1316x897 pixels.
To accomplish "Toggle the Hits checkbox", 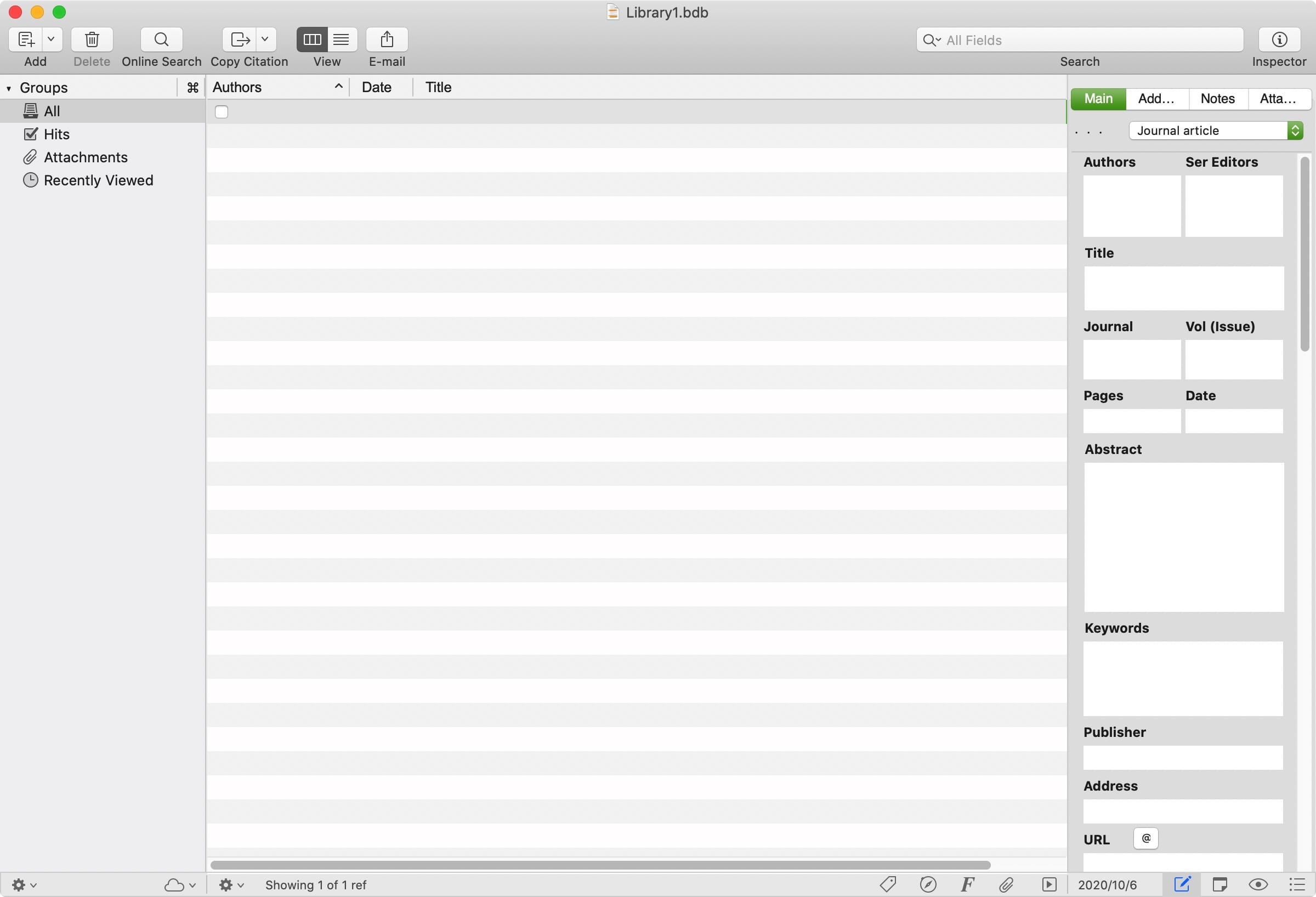I will click(29, 133).
